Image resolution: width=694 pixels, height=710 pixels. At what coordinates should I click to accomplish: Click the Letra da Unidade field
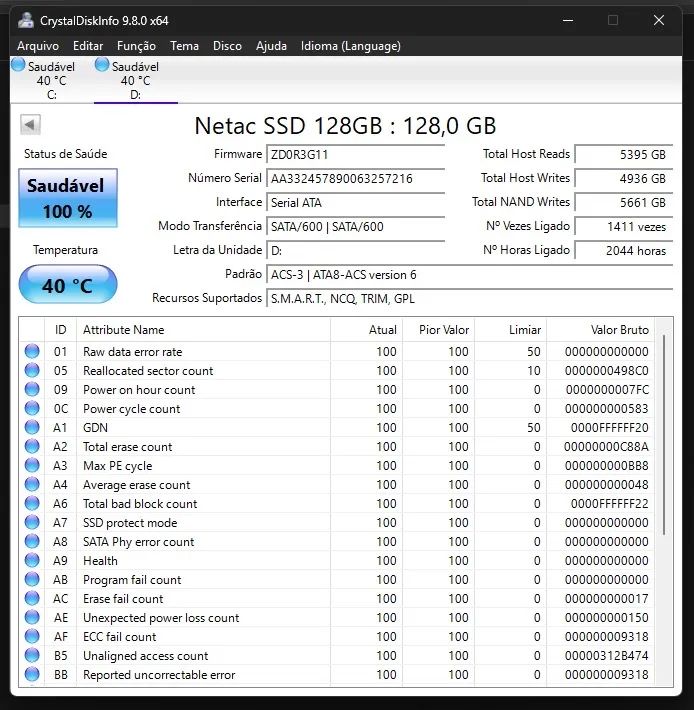[x=356, y=250]
